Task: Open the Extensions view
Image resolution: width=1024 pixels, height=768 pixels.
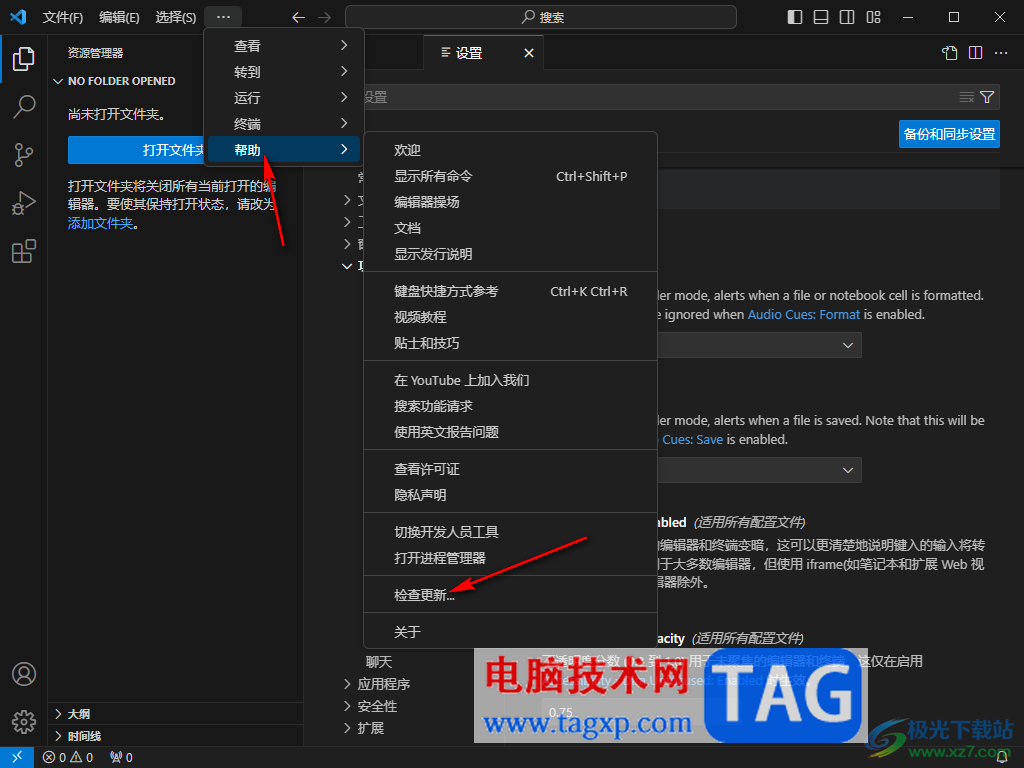Action: pos(24,251)
